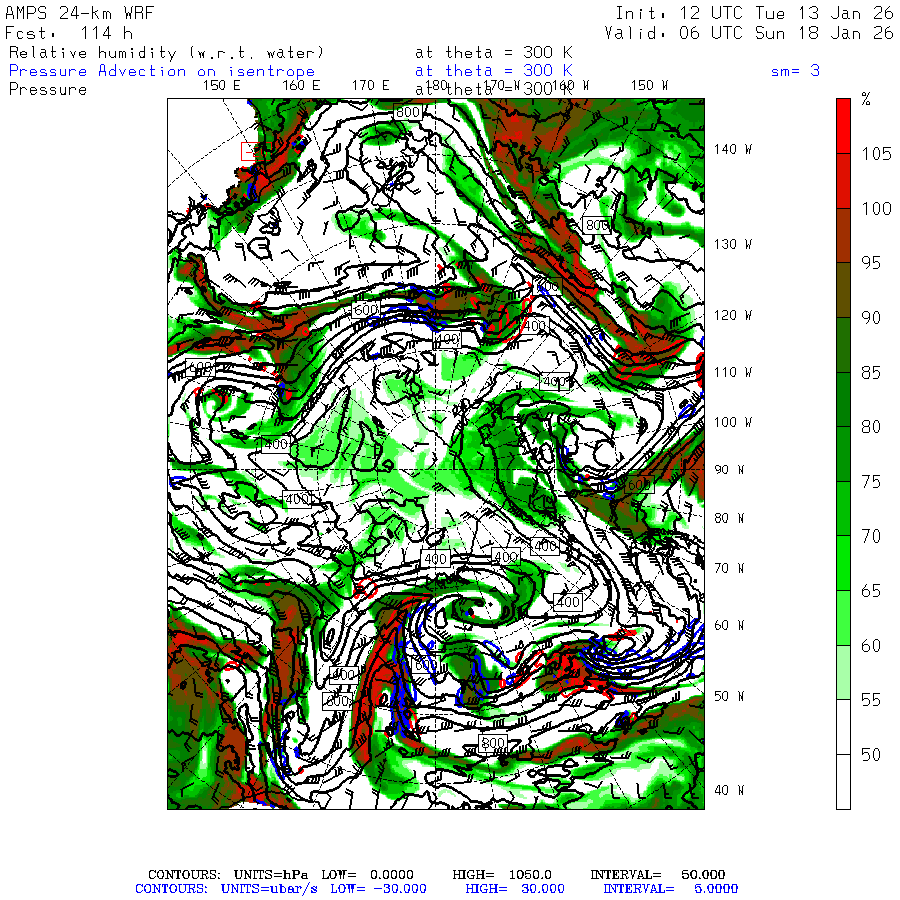Image resolution: width=900 pixels, height=900 pixels.
Task: Click the '110 W' longitude label
Action: point(733,373)
